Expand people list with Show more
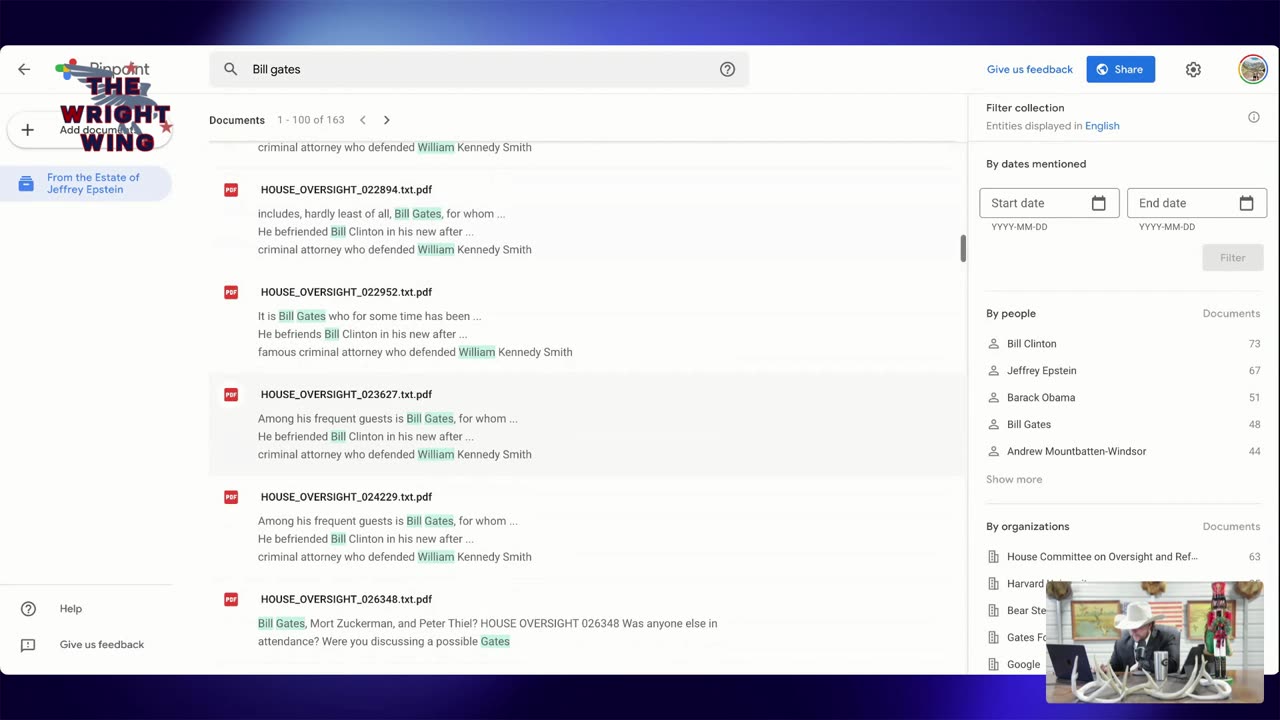Screen dimensions: 1280x720 click(1014, 479)
